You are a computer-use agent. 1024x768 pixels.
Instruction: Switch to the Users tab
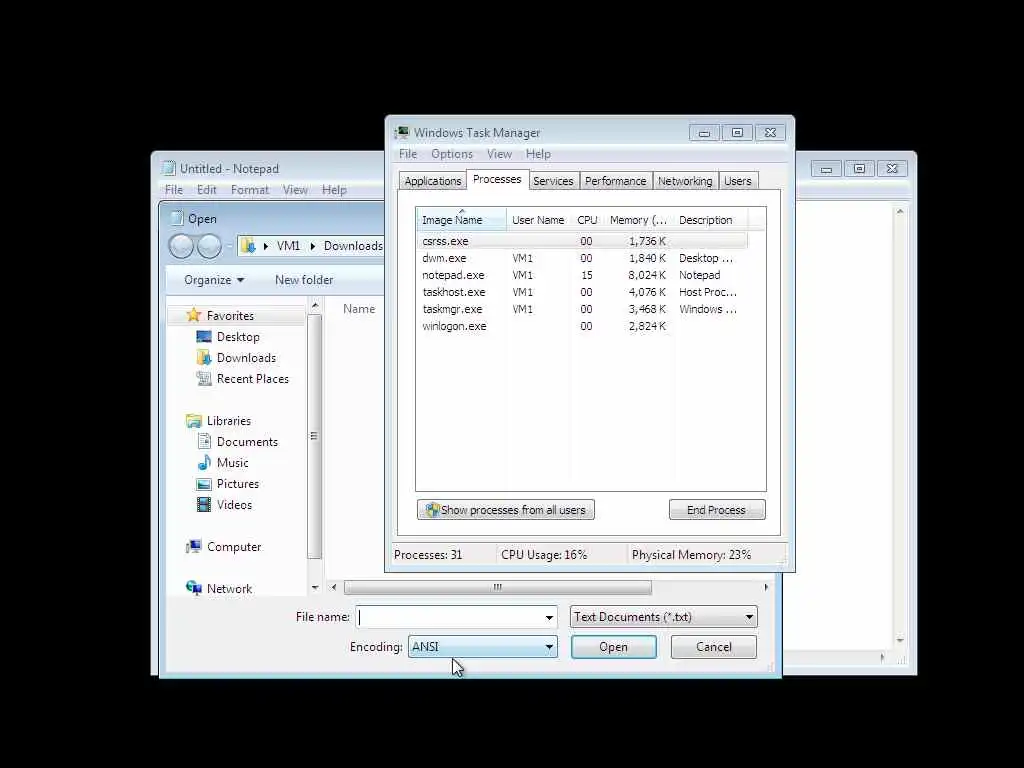point(737,181)
